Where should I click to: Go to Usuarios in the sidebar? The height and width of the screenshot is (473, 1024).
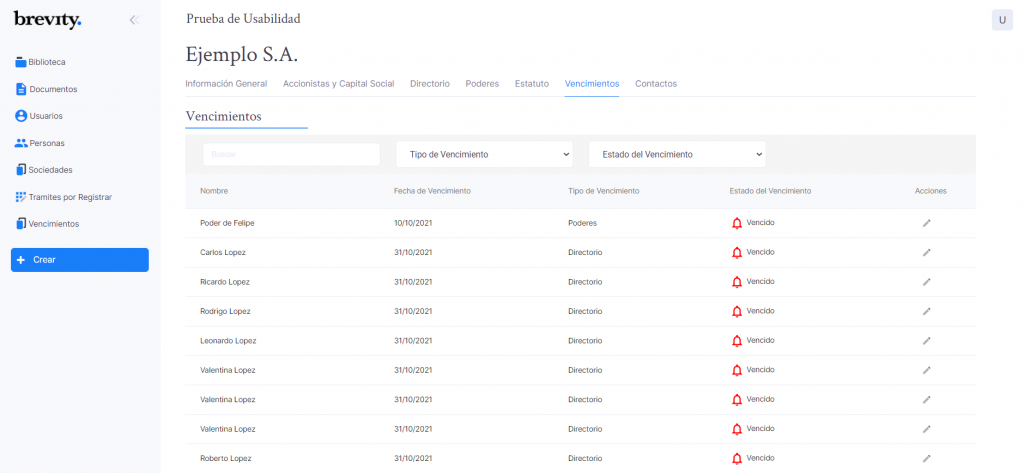pyautogui.click(x=39, y=116)
